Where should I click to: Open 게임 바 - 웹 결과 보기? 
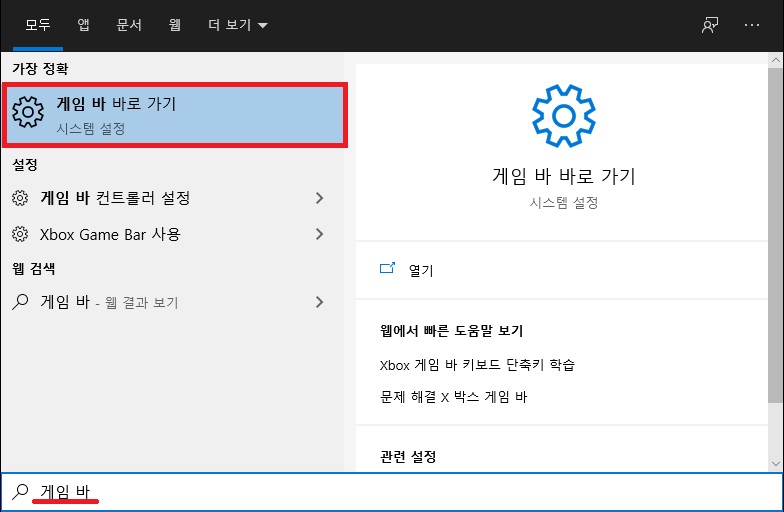tap(172, 302)
